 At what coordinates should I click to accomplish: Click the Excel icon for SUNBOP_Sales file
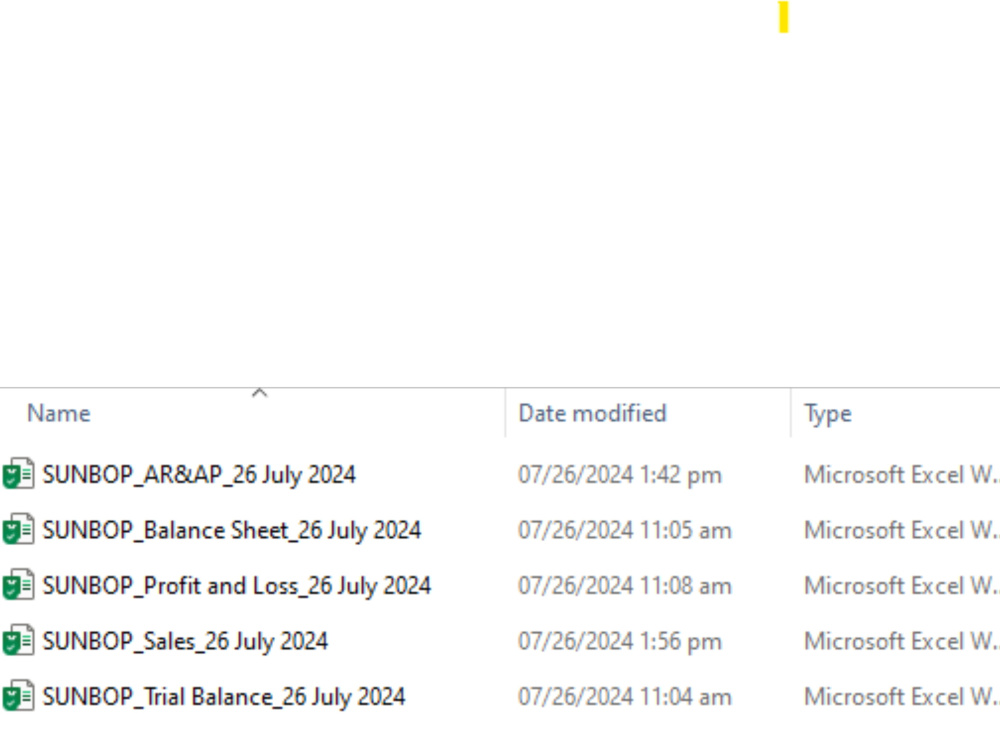click(18, 640)
